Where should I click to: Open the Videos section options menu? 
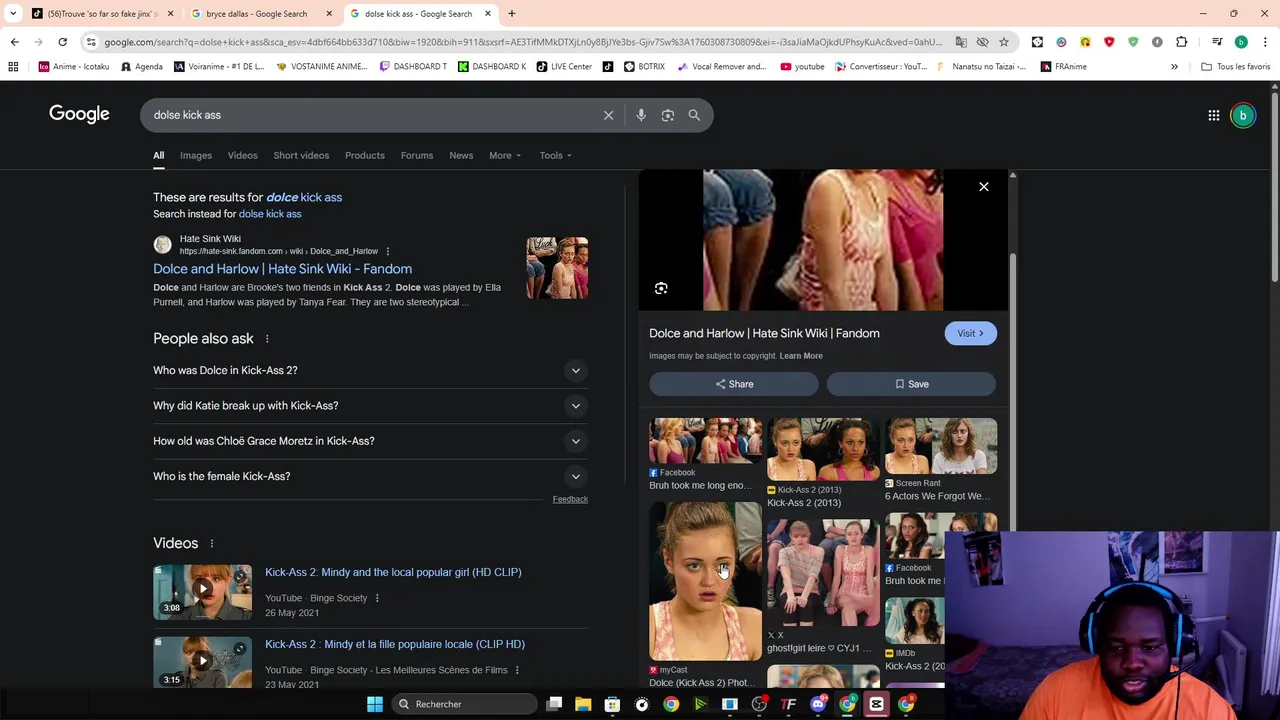pyautogui.click(x=211, y=543)
